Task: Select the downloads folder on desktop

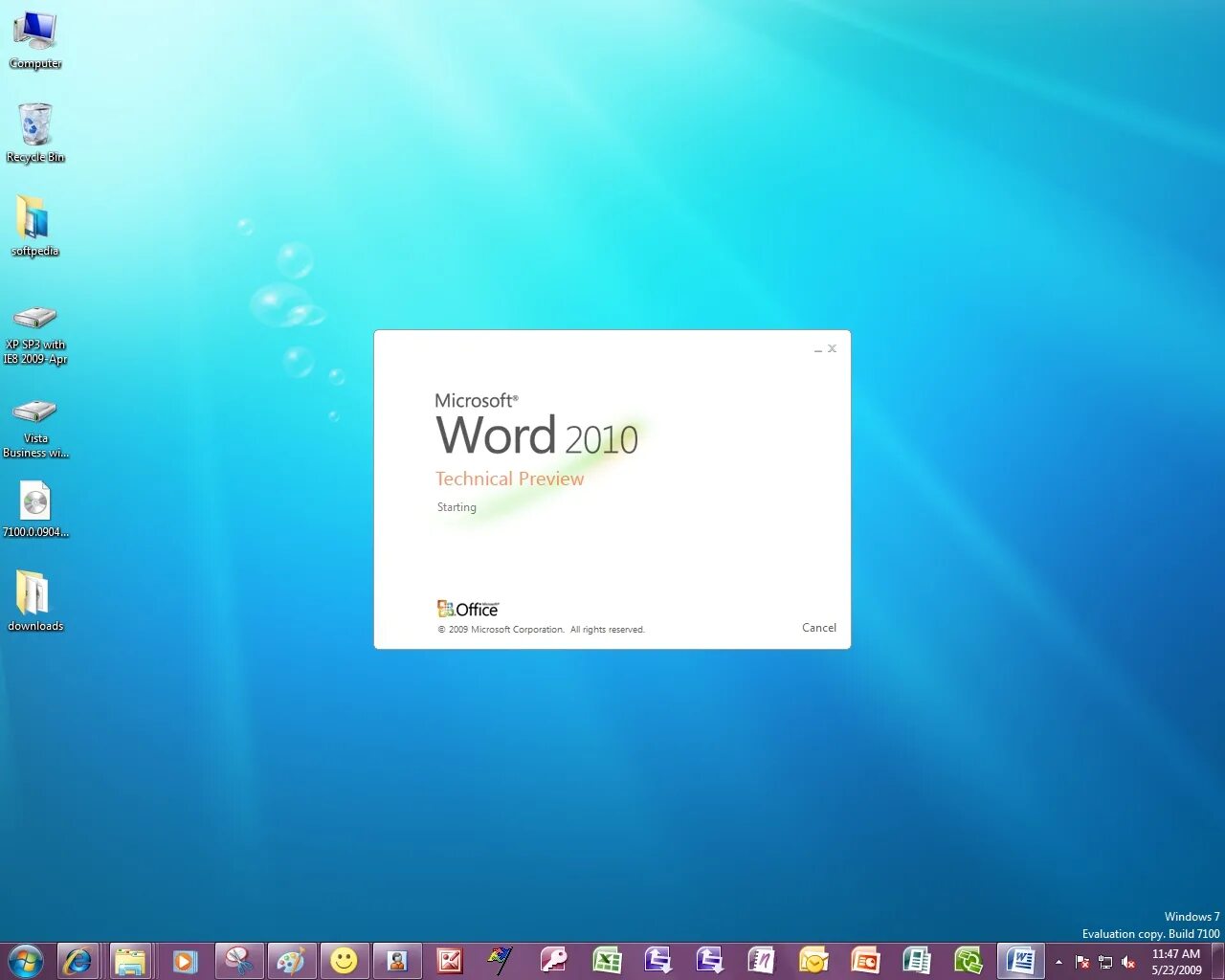Action: (x=35, y=601)
